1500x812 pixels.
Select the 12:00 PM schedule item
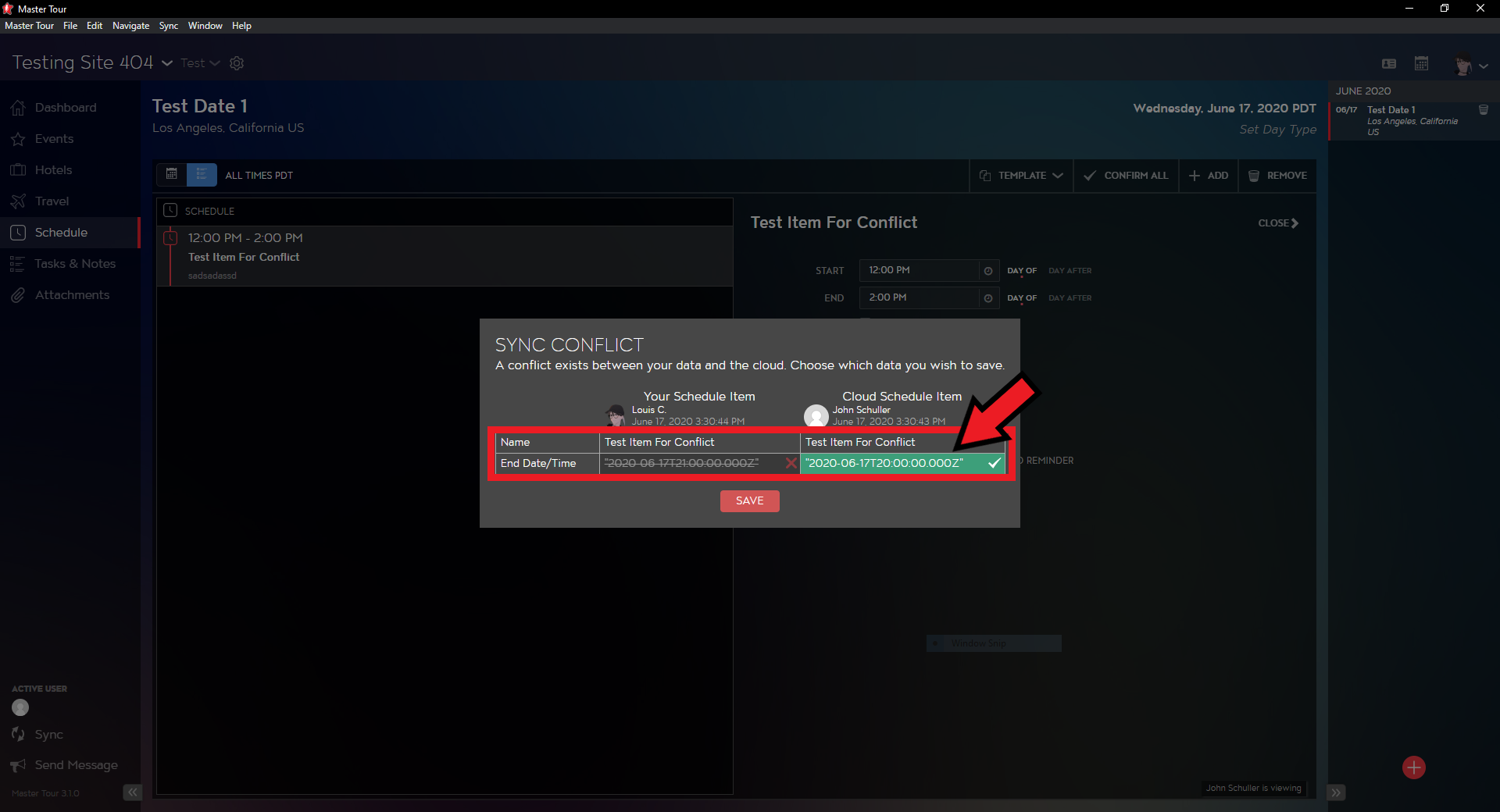point(445,256)
